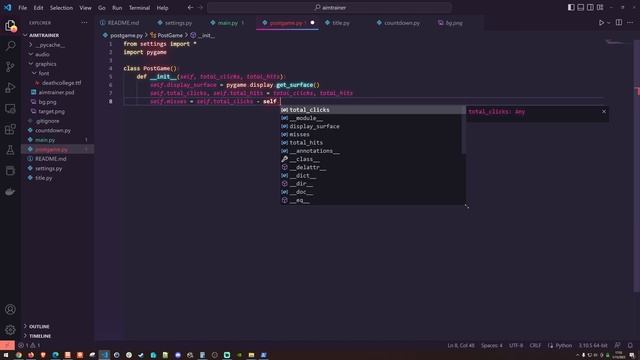Open the Testing flask view
This screenshot has height=360, width=640.
10,150
